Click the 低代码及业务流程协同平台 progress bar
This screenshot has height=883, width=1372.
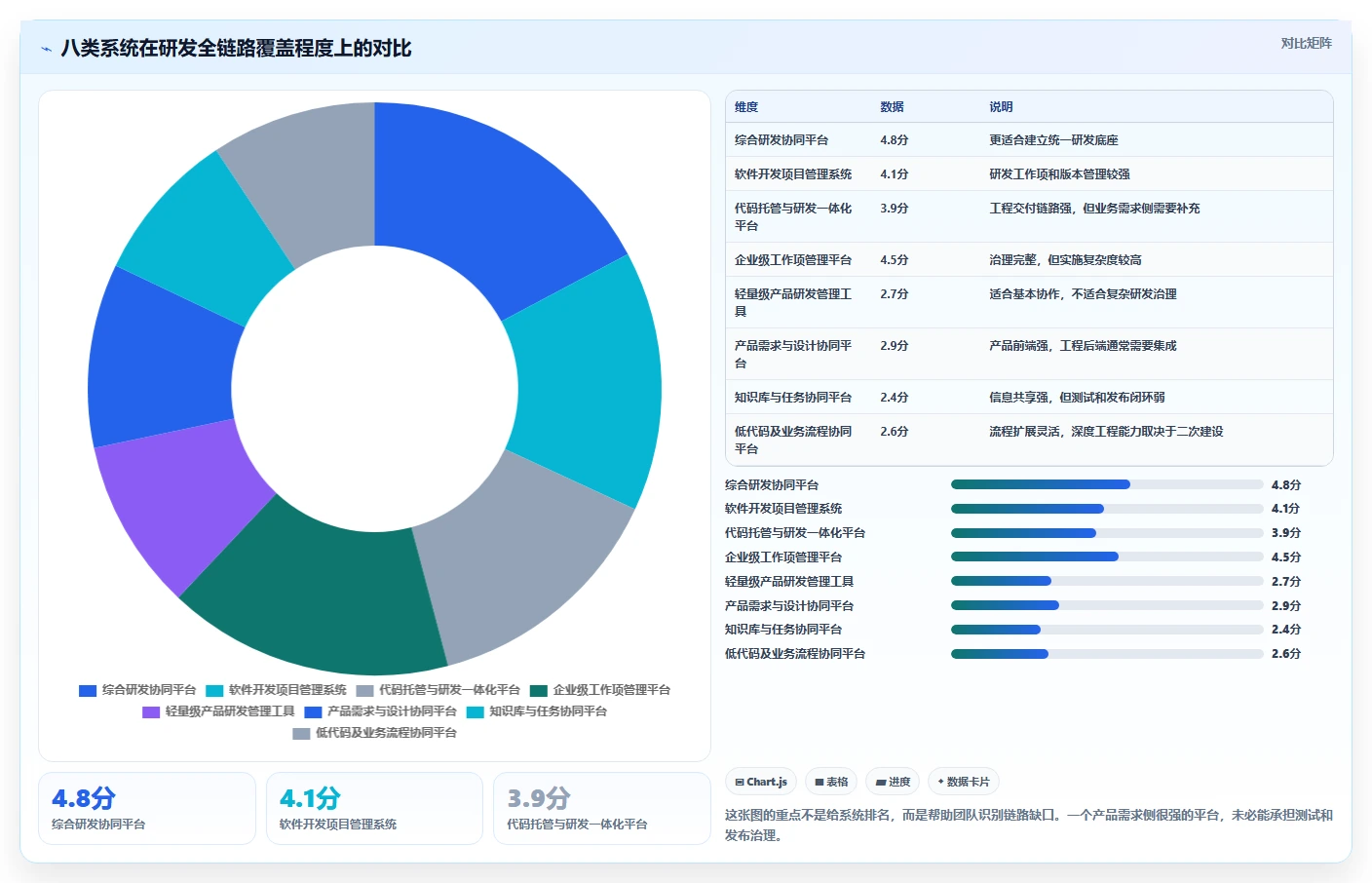coord(1107,654)
